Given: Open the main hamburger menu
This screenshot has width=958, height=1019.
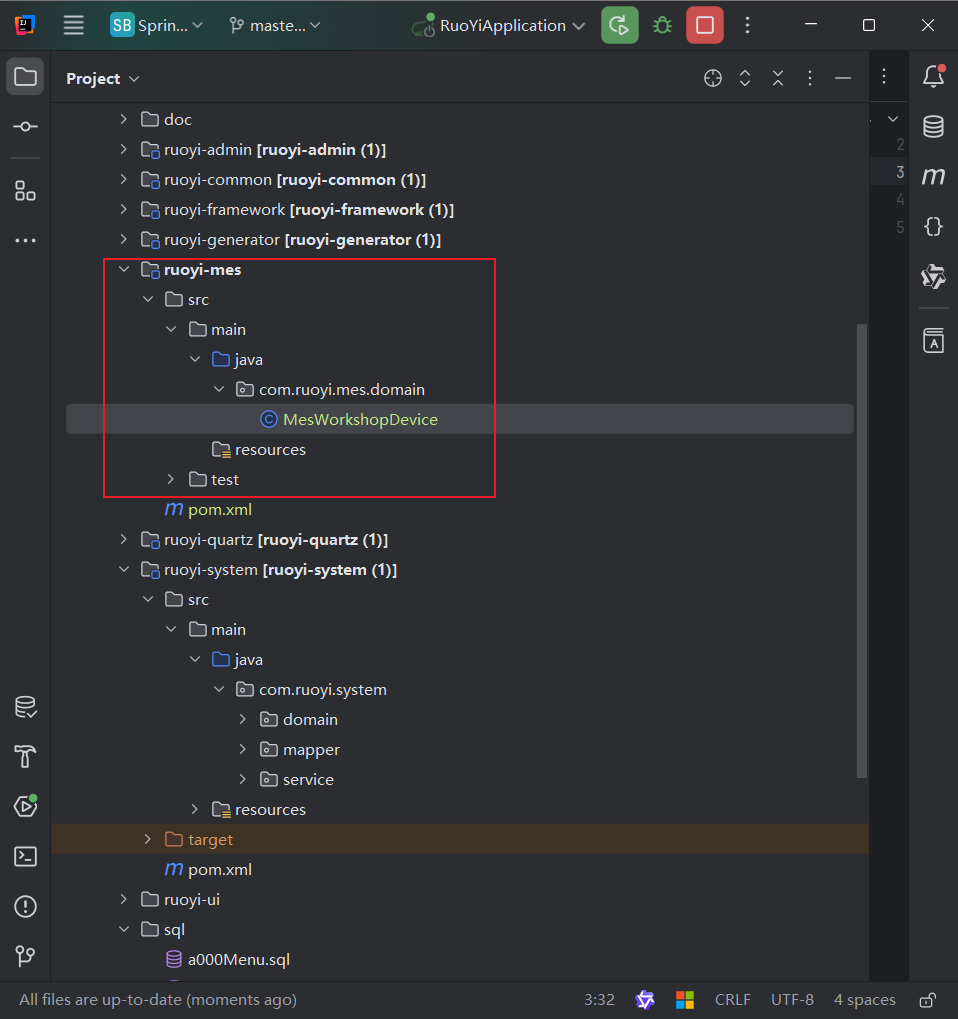Looking at the screenshot, I should 73,25.
